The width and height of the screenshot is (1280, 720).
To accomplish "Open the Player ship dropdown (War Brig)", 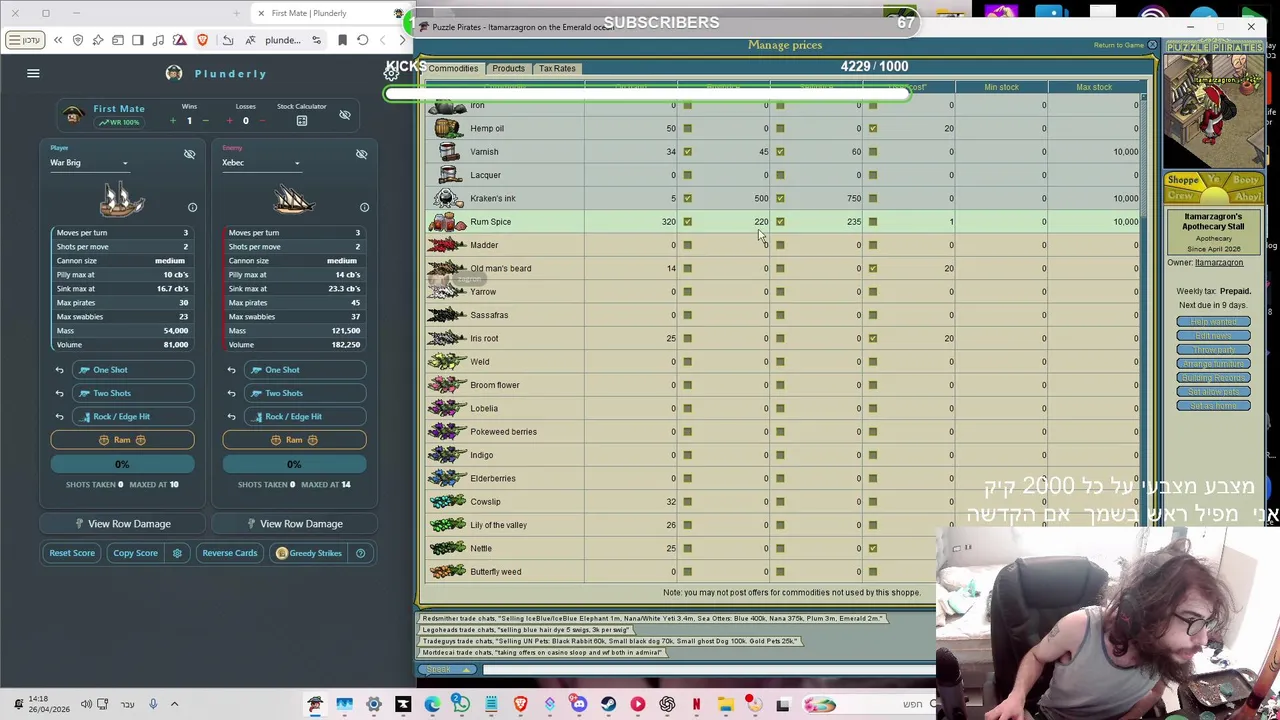I will point(89,162).
